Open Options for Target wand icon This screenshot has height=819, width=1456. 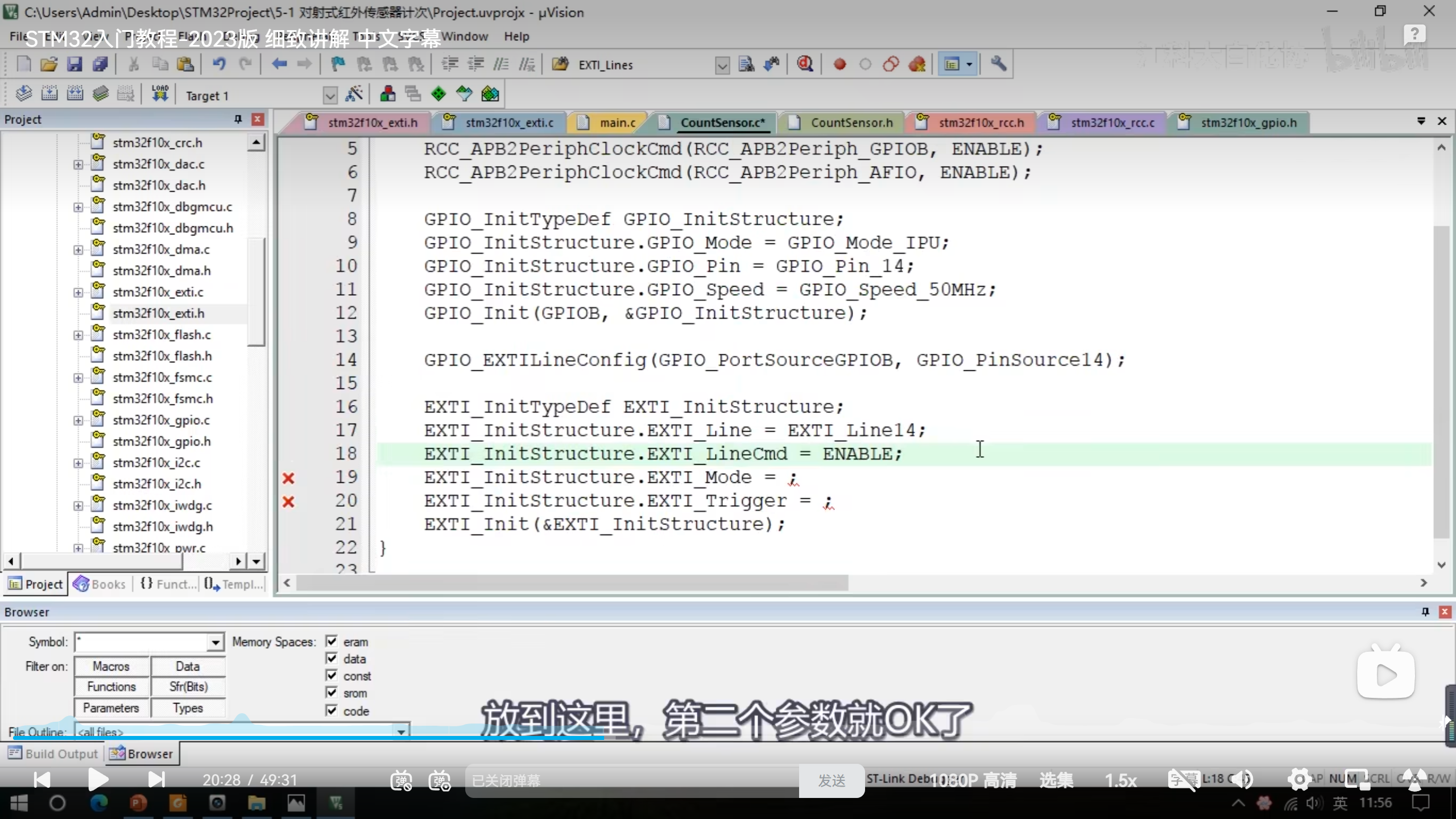(x=354, y=94)
